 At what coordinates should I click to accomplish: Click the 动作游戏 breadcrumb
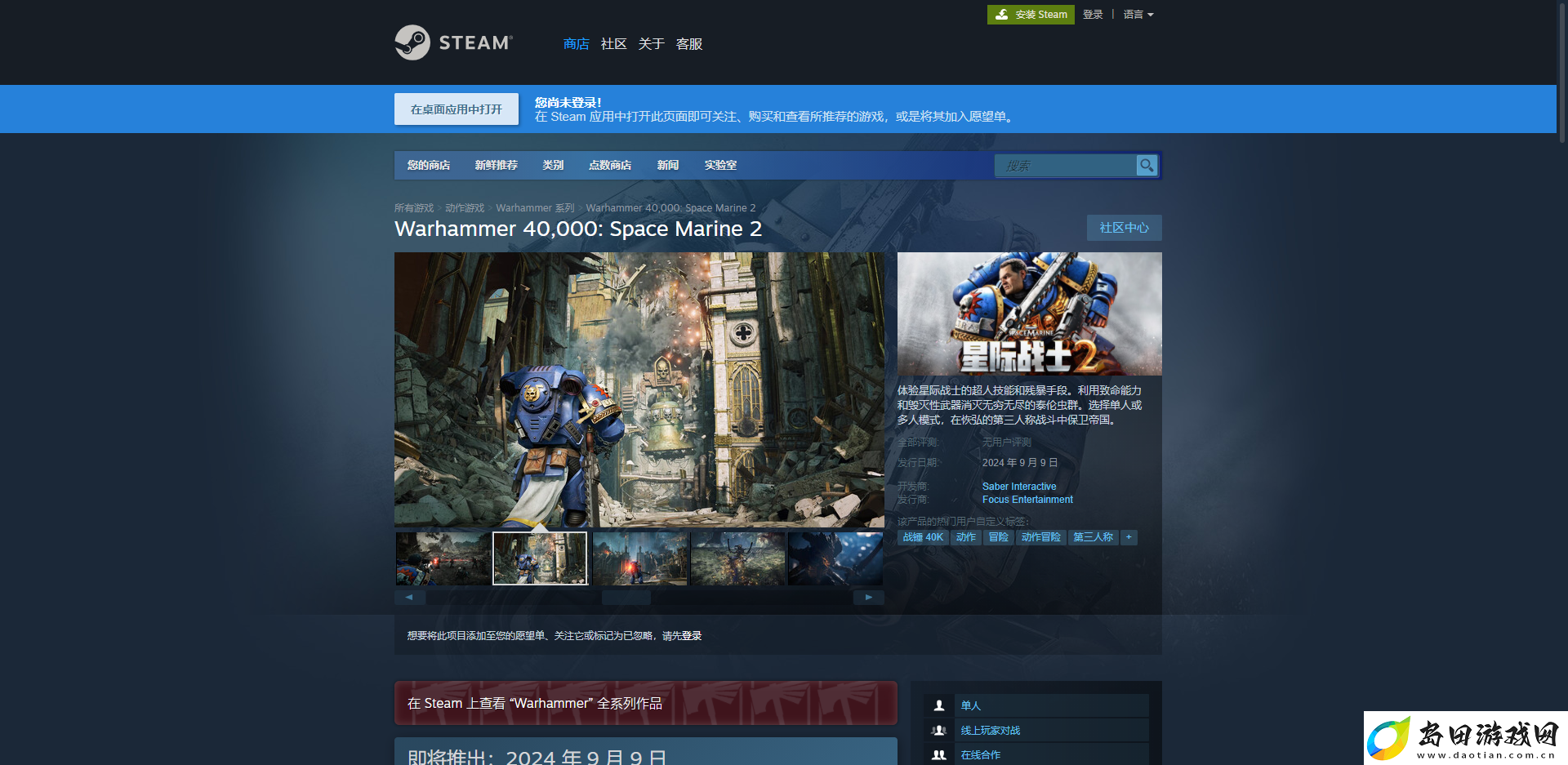tap(465, 208)
